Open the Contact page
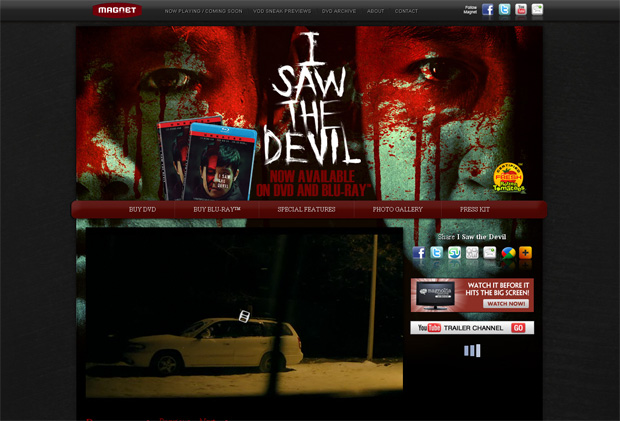 pyautogui.click(x=406, y=11)
